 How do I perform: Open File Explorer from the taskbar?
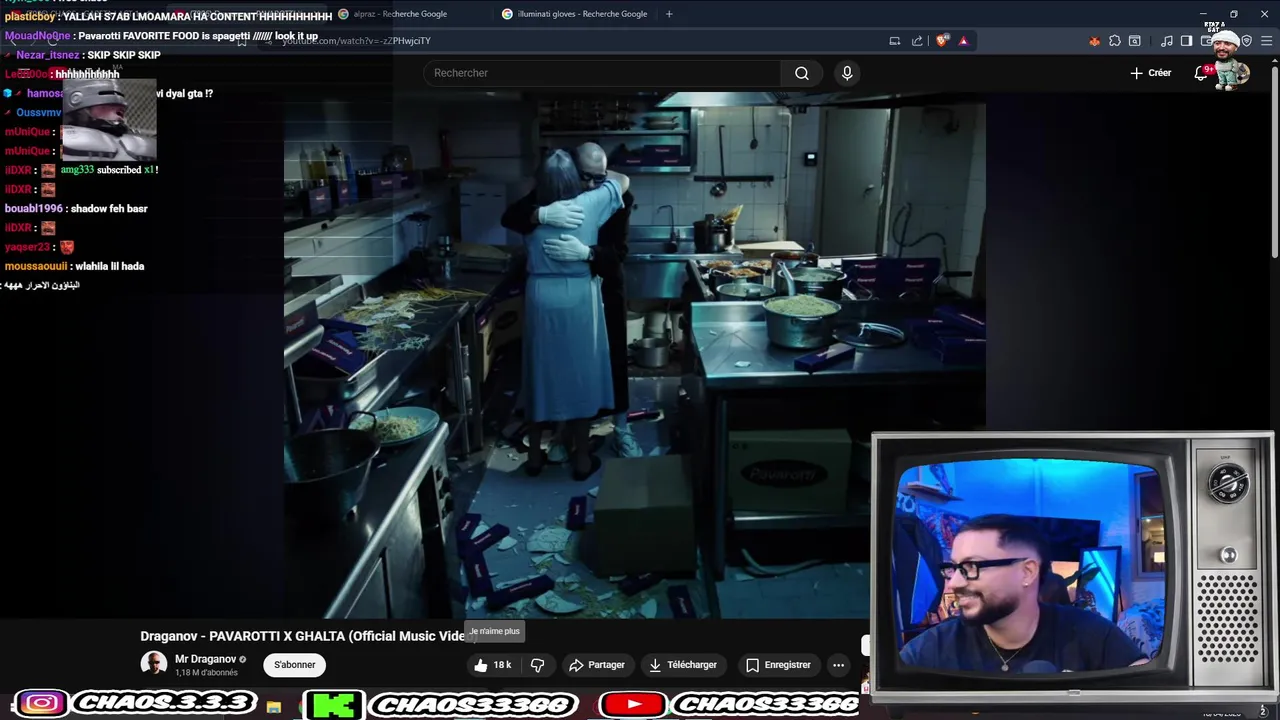point(274,707)
